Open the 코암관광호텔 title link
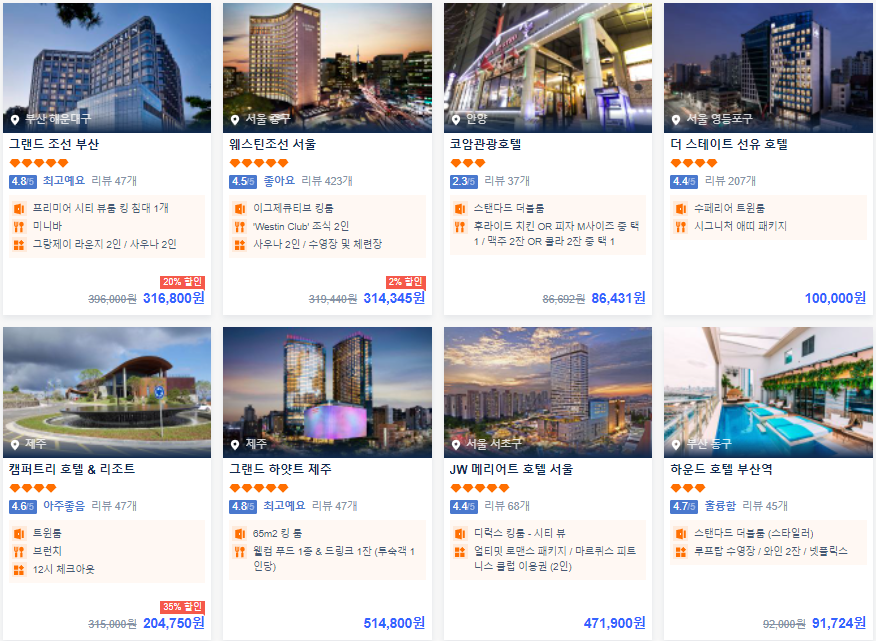 tap(485, 144)
